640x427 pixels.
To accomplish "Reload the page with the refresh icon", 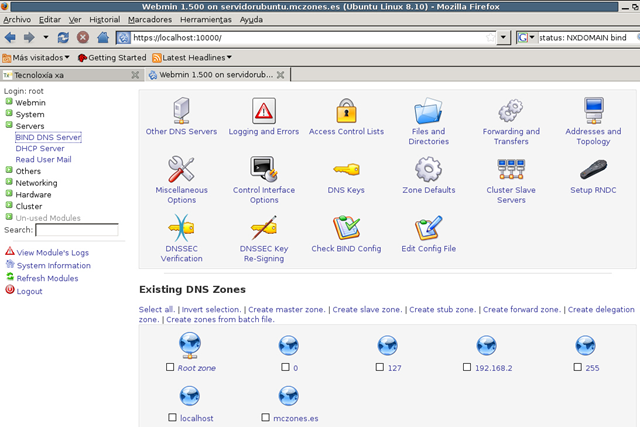I will coord(63,38).
